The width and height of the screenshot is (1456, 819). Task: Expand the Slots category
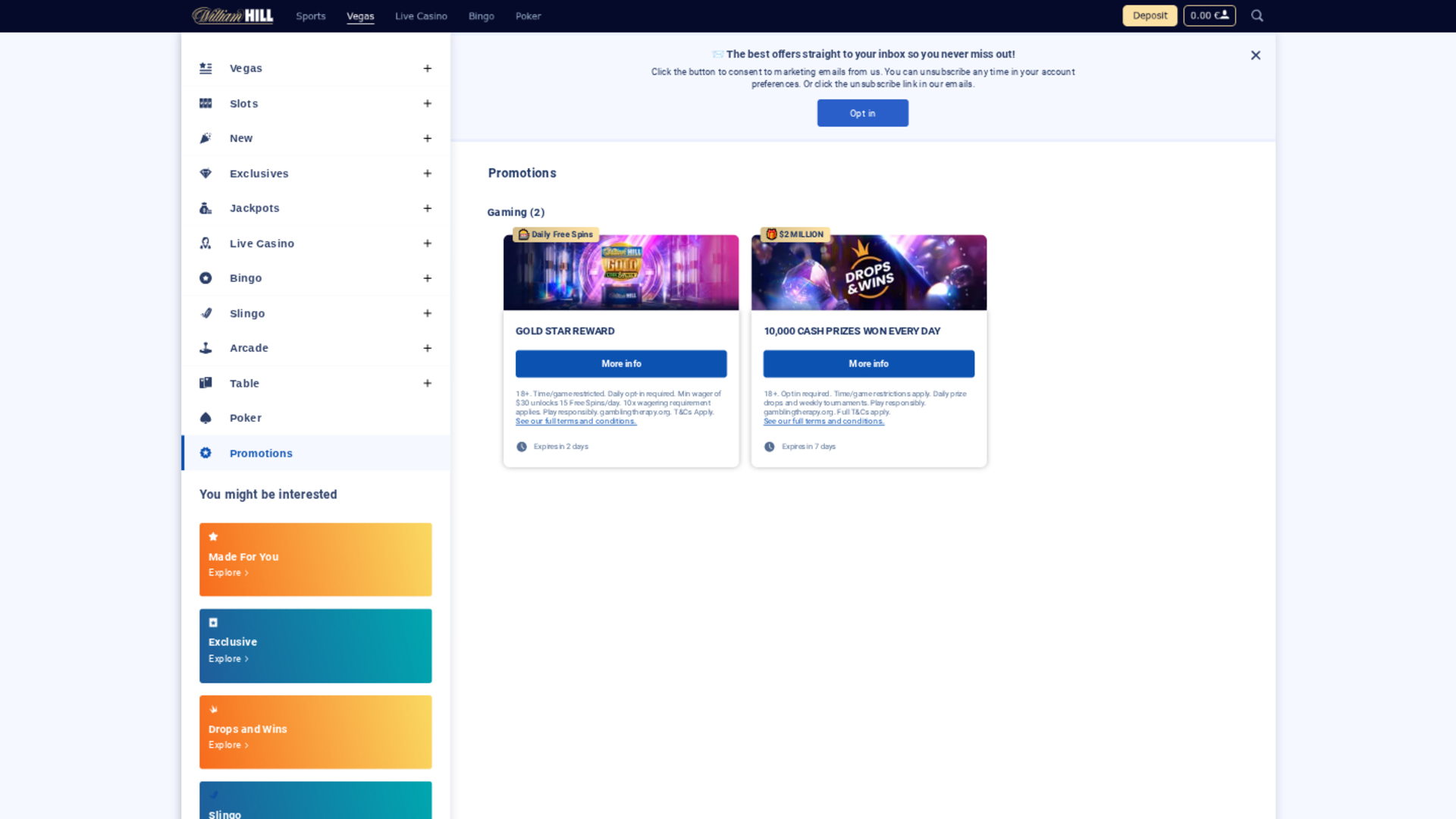[428, 103]
